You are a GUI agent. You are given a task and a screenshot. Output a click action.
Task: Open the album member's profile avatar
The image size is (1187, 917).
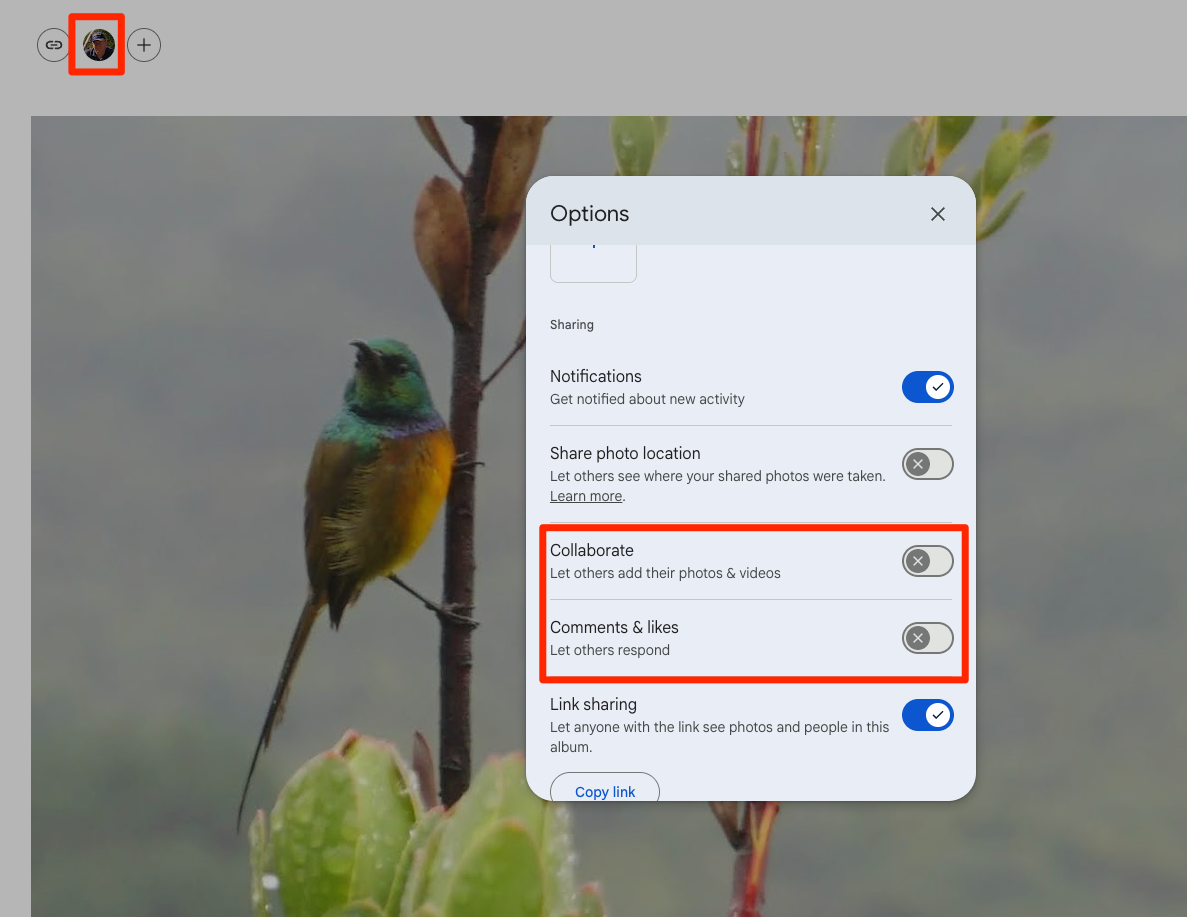[99, 45]
